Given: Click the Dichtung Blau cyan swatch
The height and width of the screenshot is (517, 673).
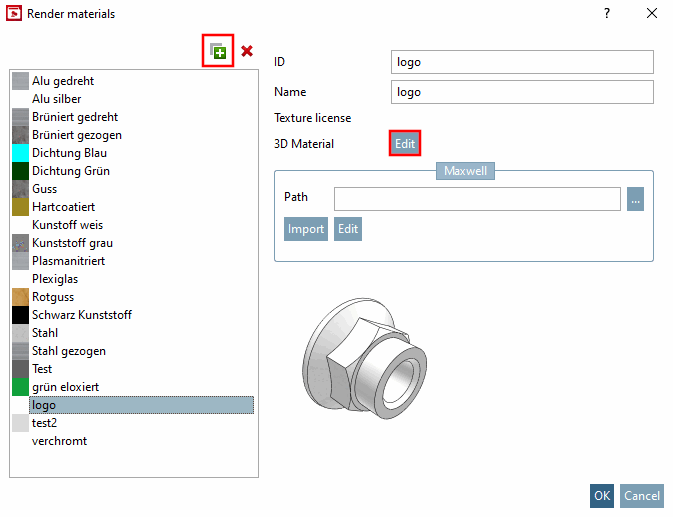Looking at the screenshot, I should click(x=20, y=153).
